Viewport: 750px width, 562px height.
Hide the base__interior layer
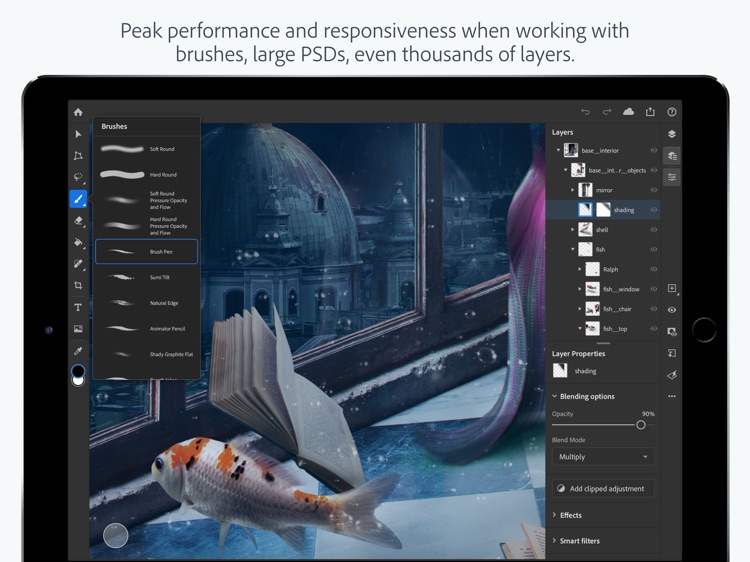coord(653,150)
